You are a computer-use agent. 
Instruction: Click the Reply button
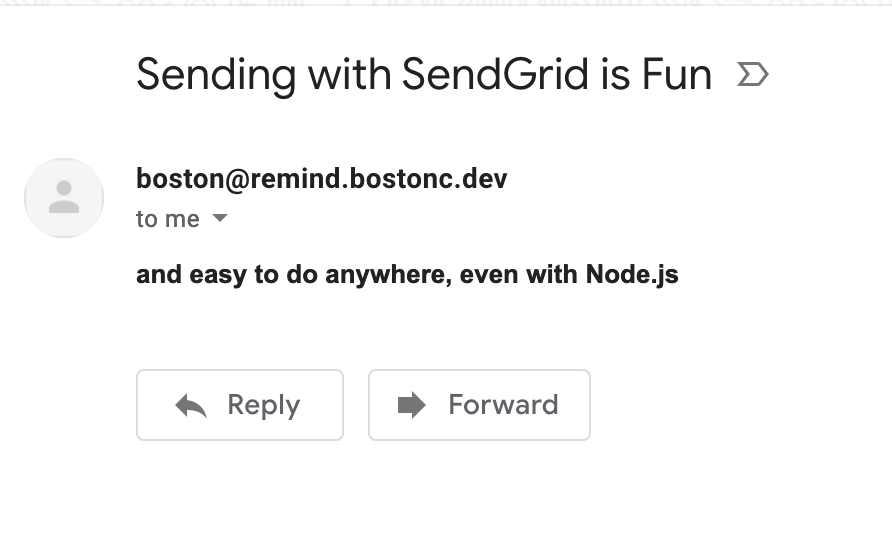click(239, 405)
